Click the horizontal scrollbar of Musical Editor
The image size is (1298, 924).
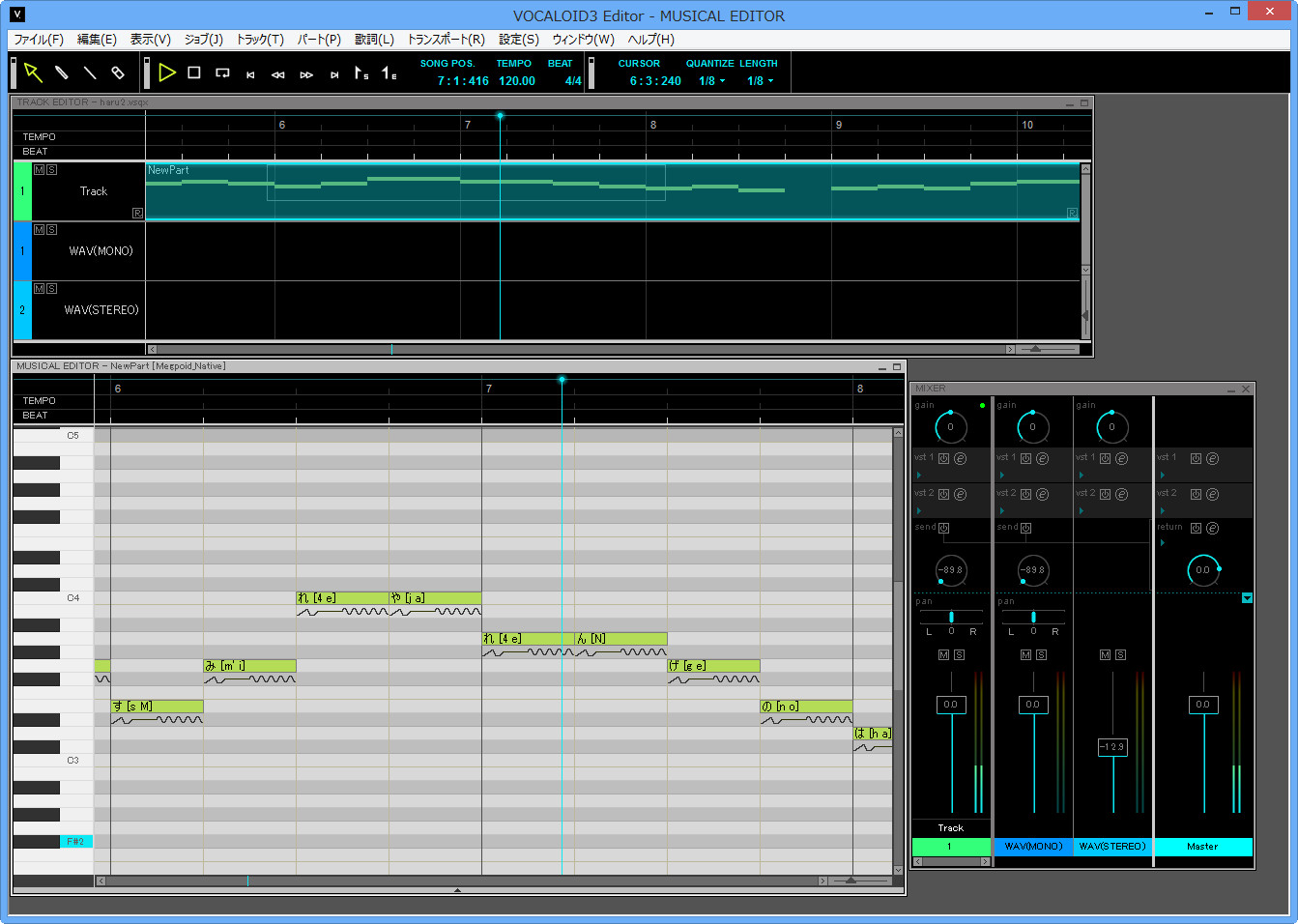pyautogui.click(x=462, y=881)
